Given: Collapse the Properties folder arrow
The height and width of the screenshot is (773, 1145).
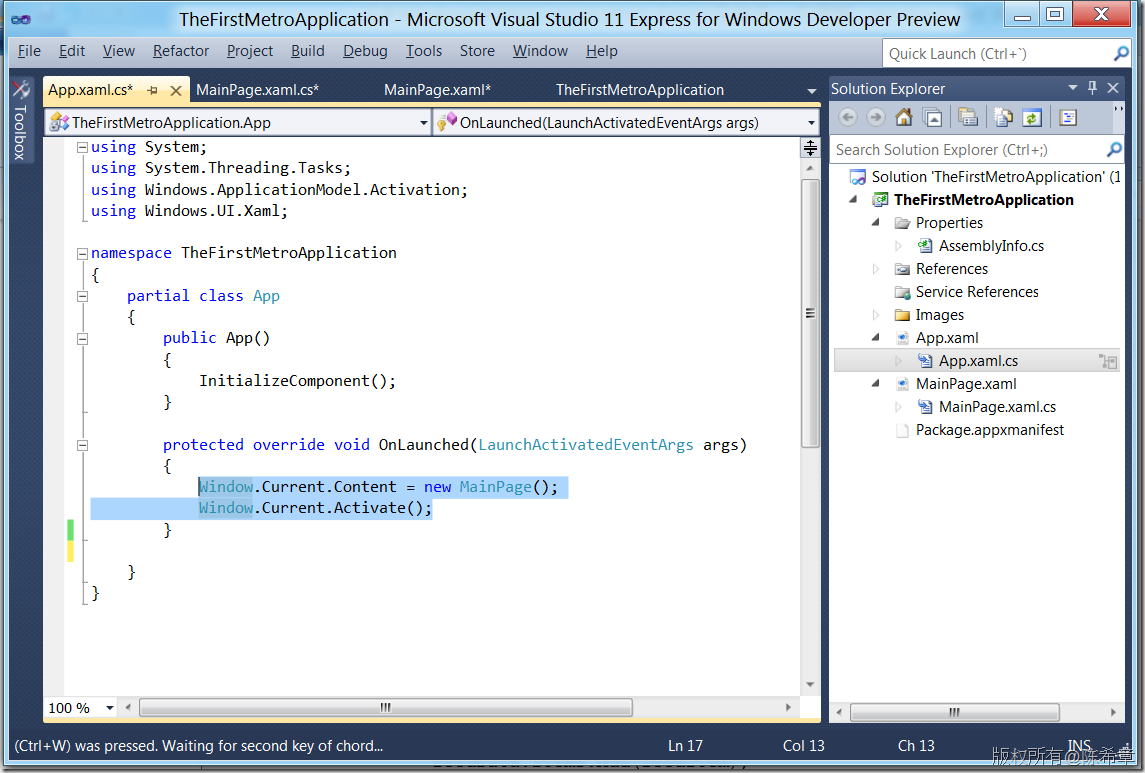Looking at the screenshot, I should [876, 223].
